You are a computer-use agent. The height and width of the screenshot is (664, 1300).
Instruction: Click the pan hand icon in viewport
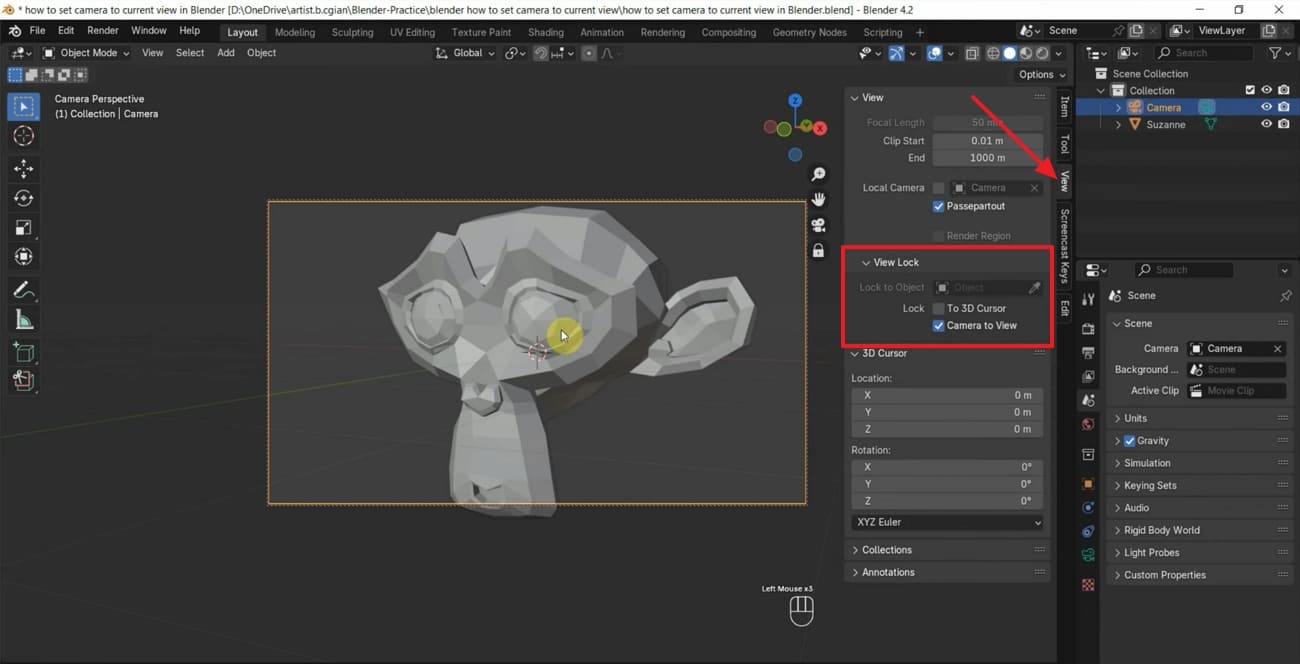tap(818, 200)
